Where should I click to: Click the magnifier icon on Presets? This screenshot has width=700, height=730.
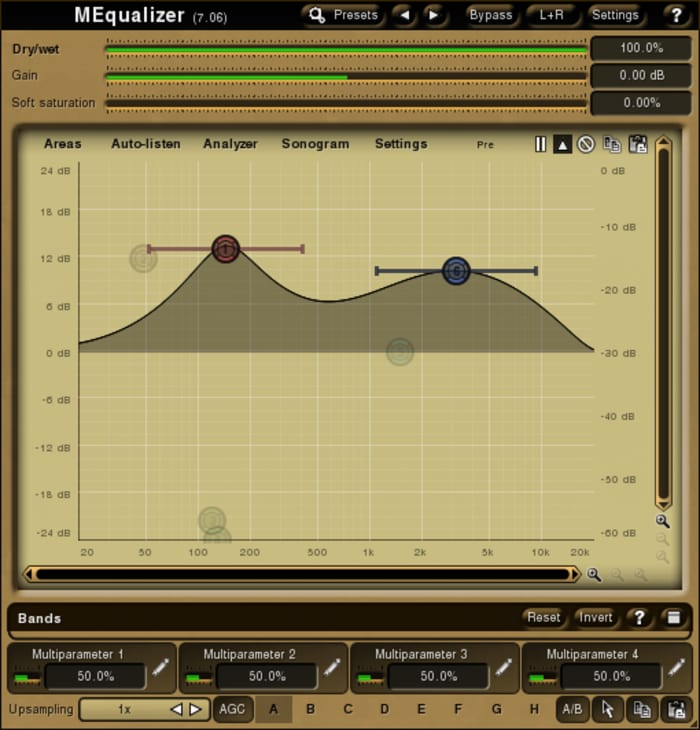tap(317, 15)
